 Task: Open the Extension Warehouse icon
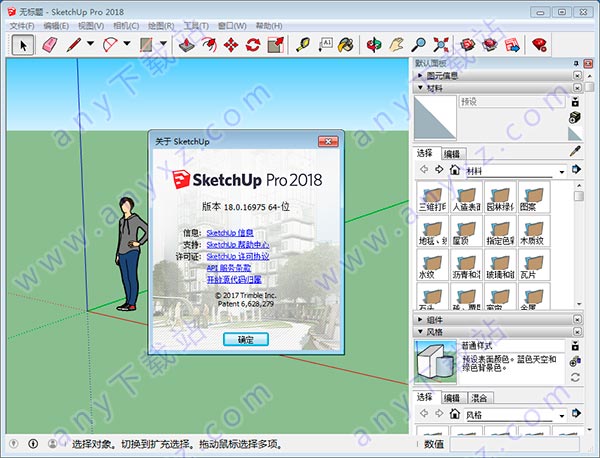(x=490, y=45)
